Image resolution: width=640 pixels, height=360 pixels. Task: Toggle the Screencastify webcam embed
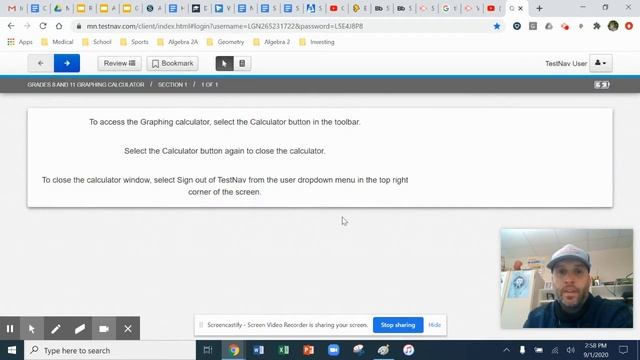[x=104, y=329]
